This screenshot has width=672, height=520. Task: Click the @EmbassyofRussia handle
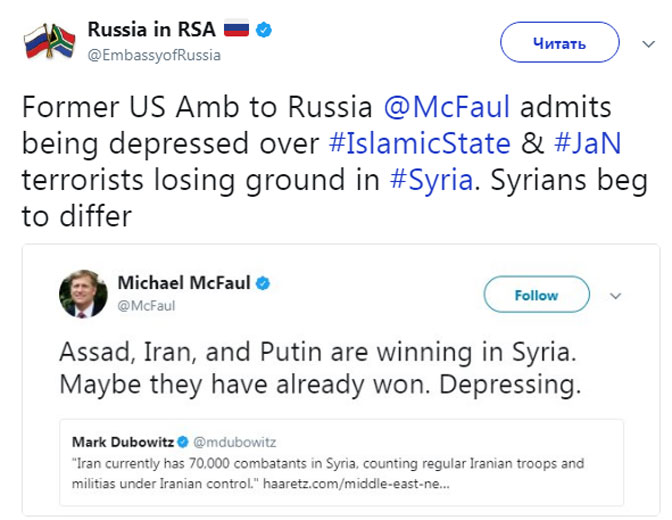[x=154, y=55]
